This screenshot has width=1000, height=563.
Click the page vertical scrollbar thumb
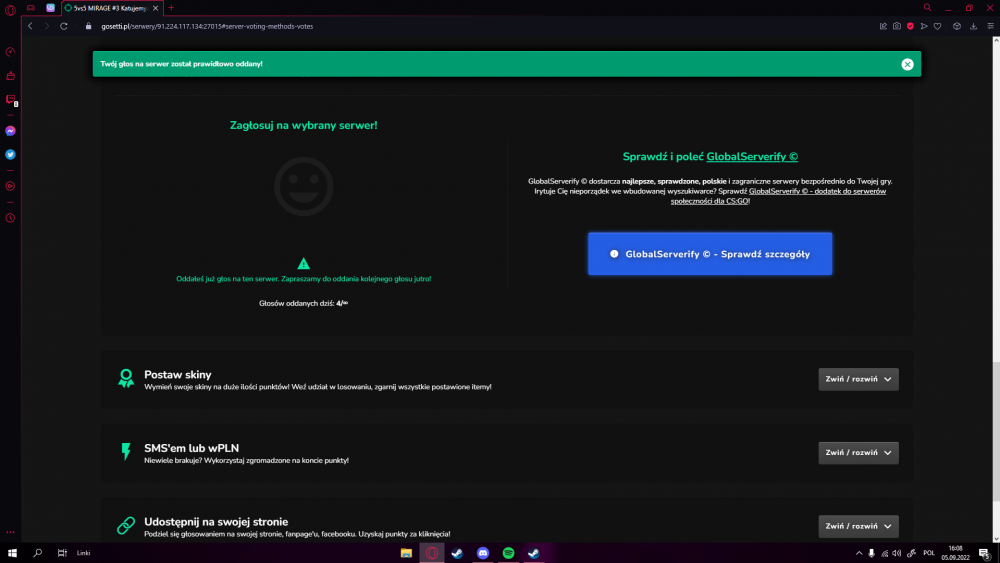[x=996, y=432]
